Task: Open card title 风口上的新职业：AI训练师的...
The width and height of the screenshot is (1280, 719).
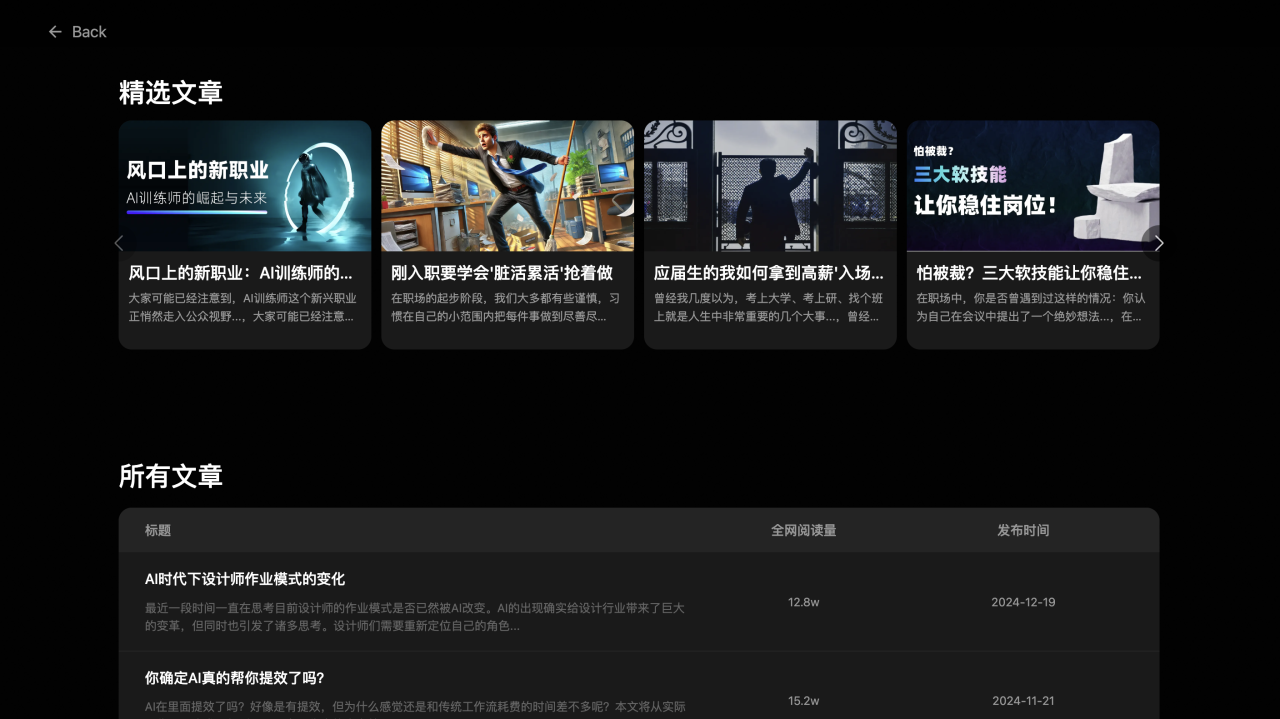Action: tap(241, 273)
